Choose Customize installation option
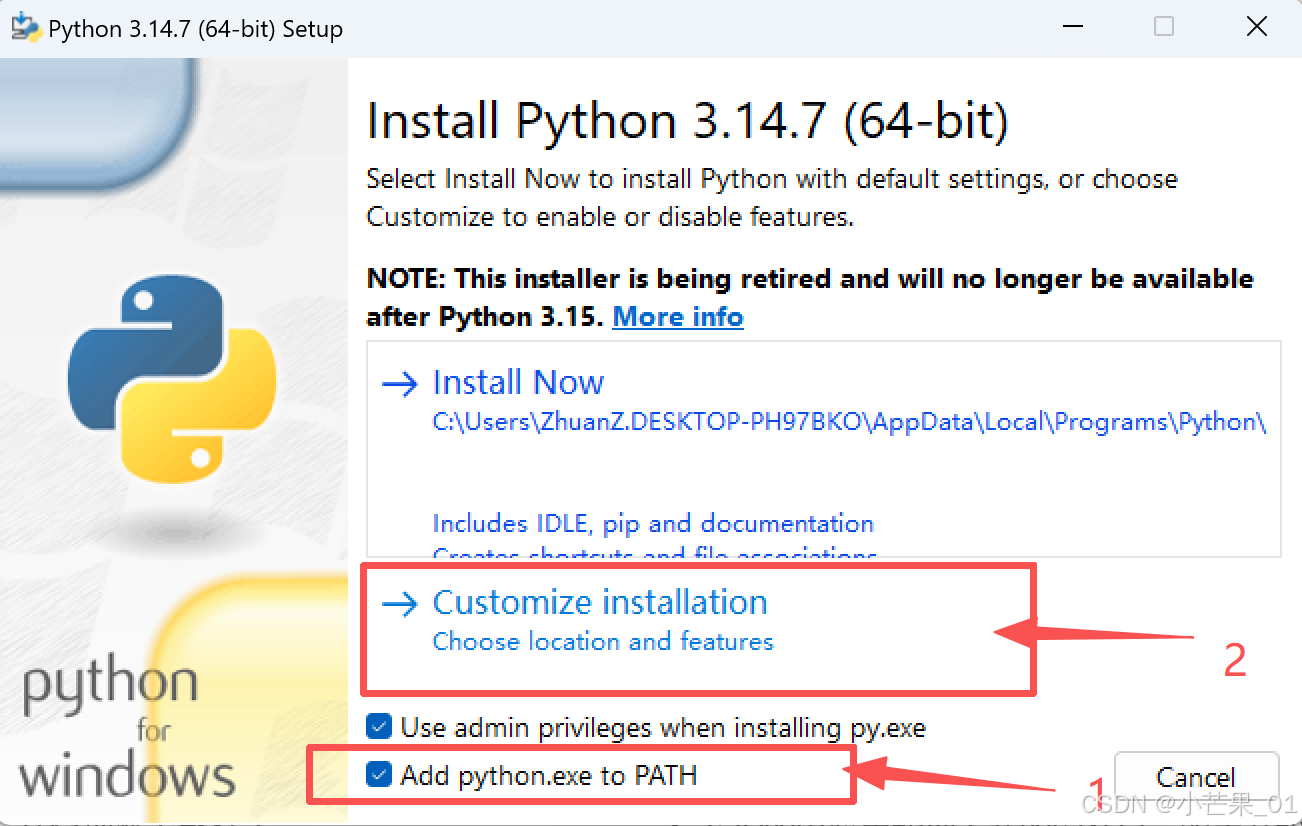The width and height of the screenshot is (1302, 826). 600,603
